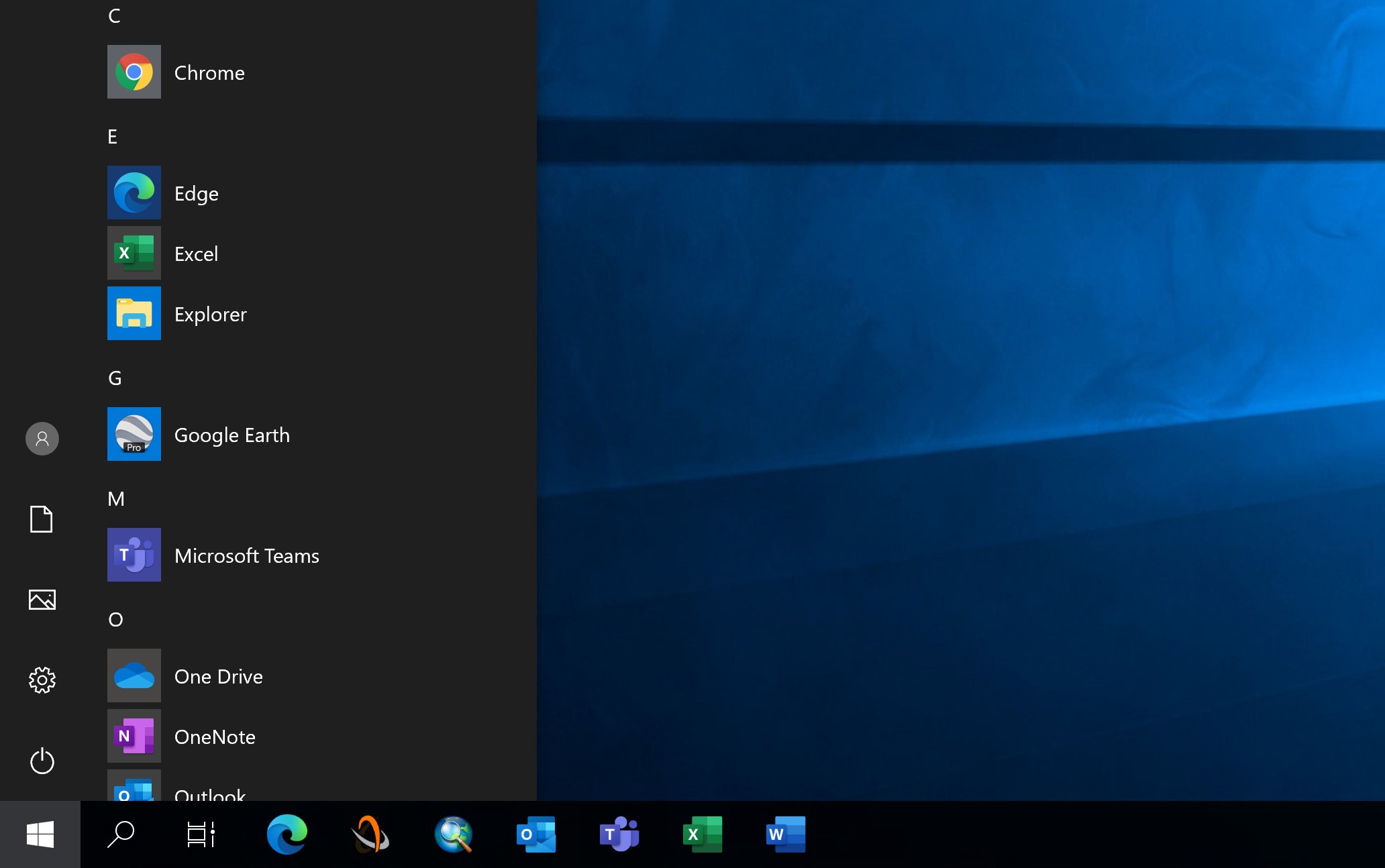This screenshot has height=868, width=1385.
Task: Select the partially visible Outlook entry
Action: point(209,794)
